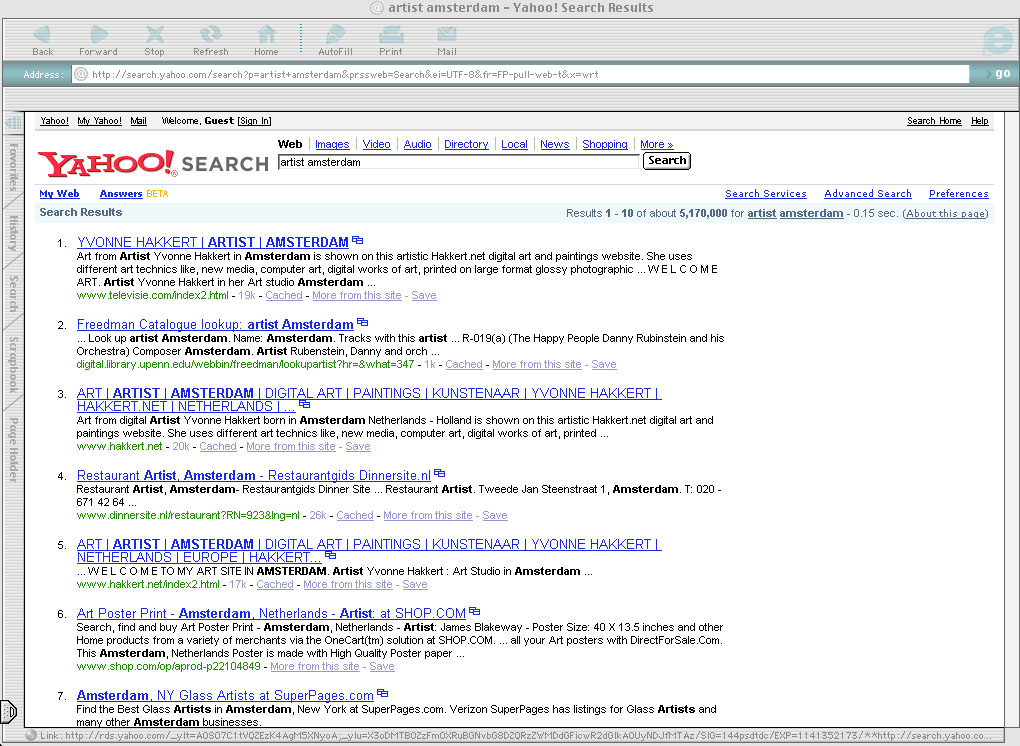Open the Advanced Search link
The image size is (1020, 746).
tap(867, 194)
